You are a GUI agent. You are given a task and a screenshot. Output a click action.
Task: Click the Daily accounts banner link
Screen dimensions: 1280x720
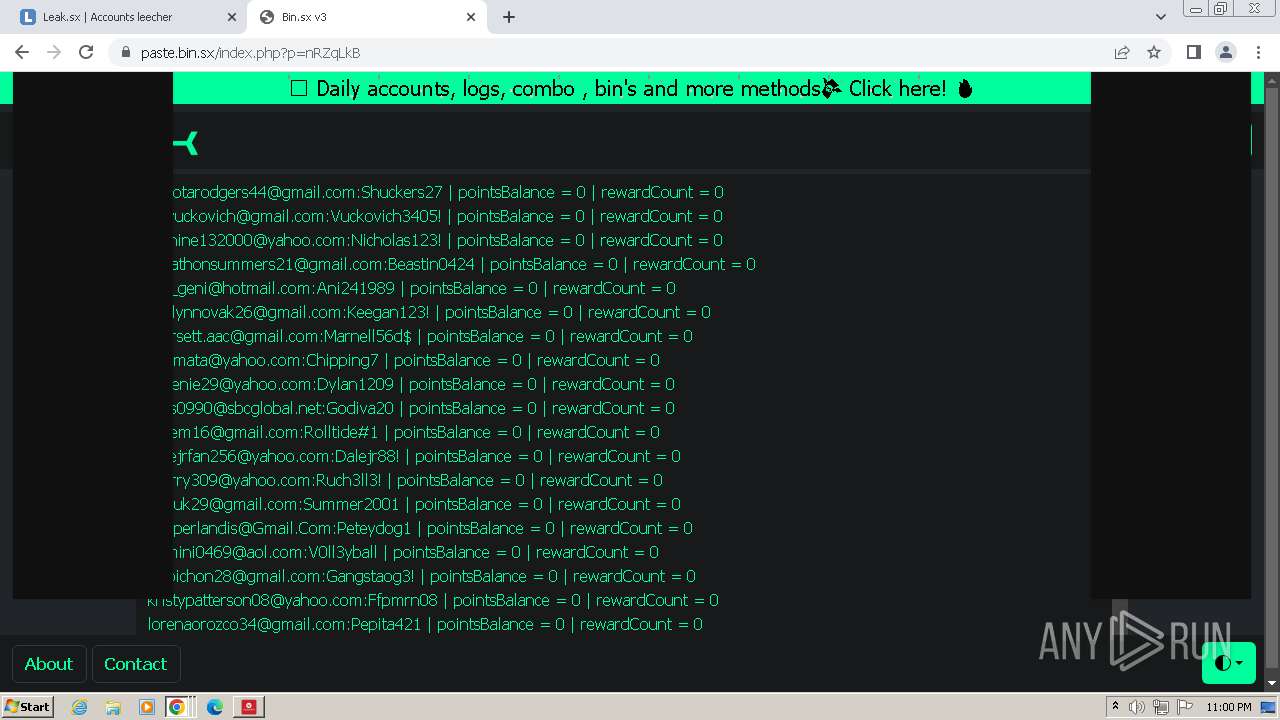tap(631, 88)
